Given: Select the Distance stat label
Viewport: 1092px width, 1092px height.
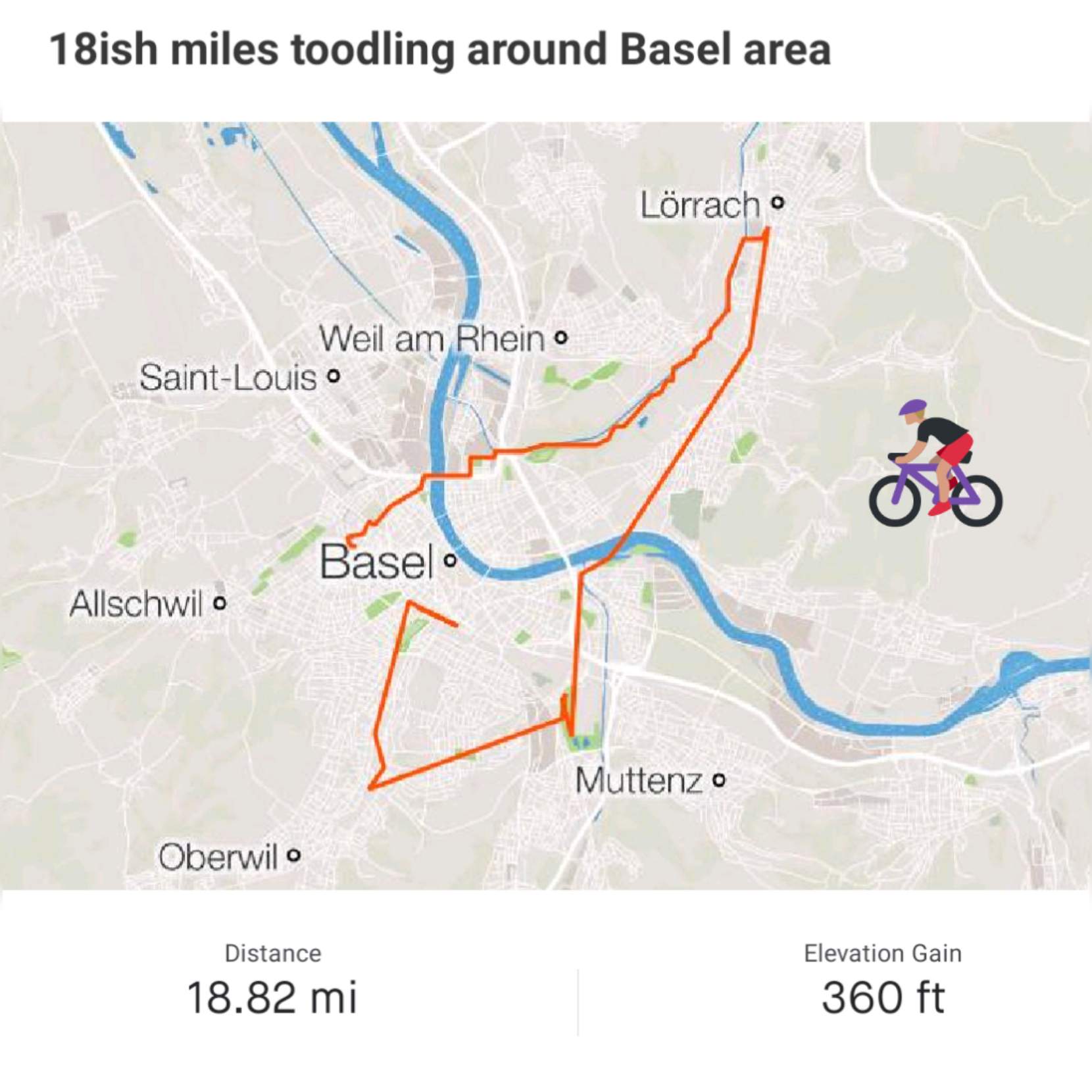Looking at the screenshot, I should [272, 953].
